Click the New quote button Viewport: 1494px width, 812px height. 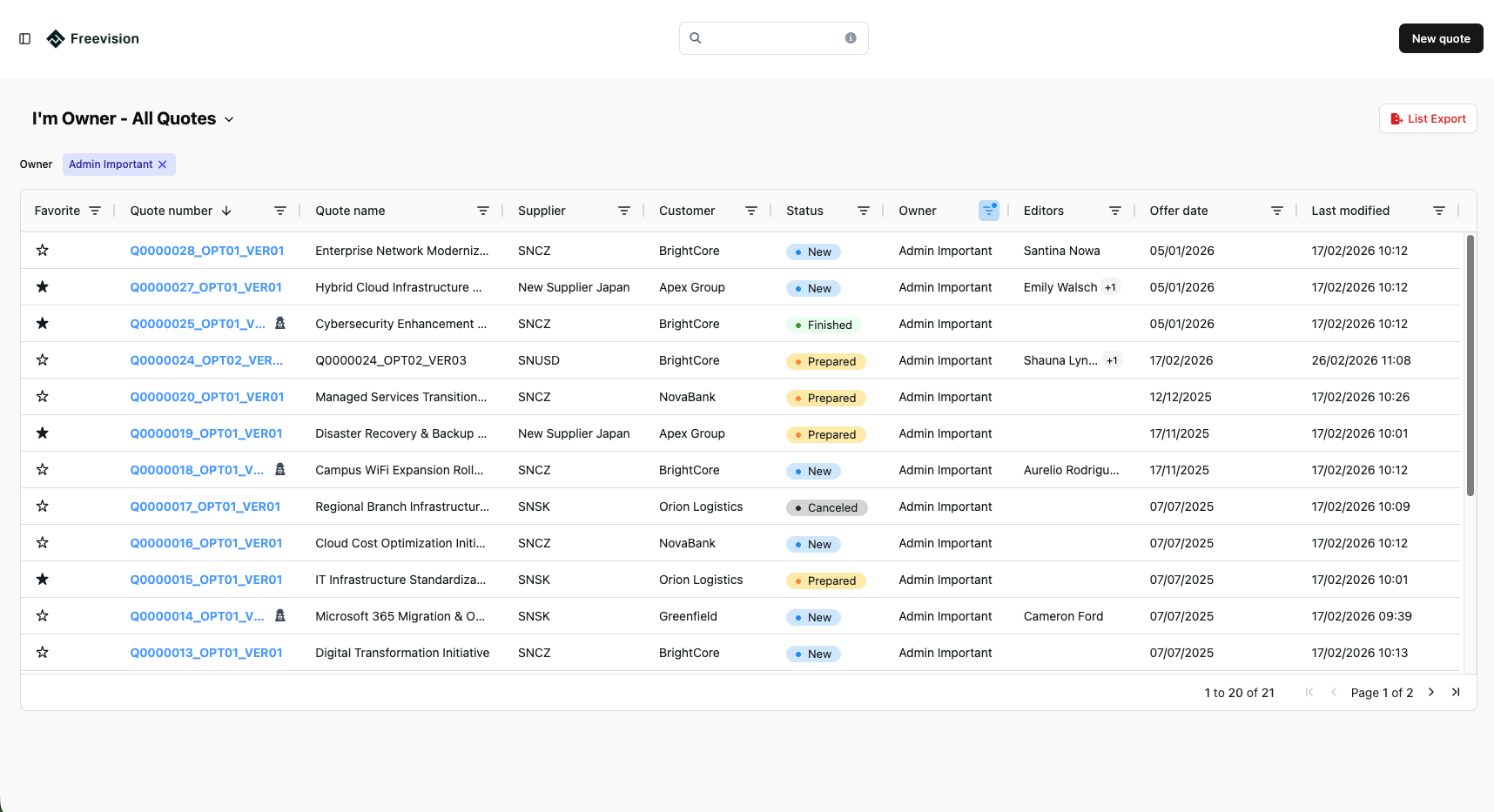[1440, 38]
